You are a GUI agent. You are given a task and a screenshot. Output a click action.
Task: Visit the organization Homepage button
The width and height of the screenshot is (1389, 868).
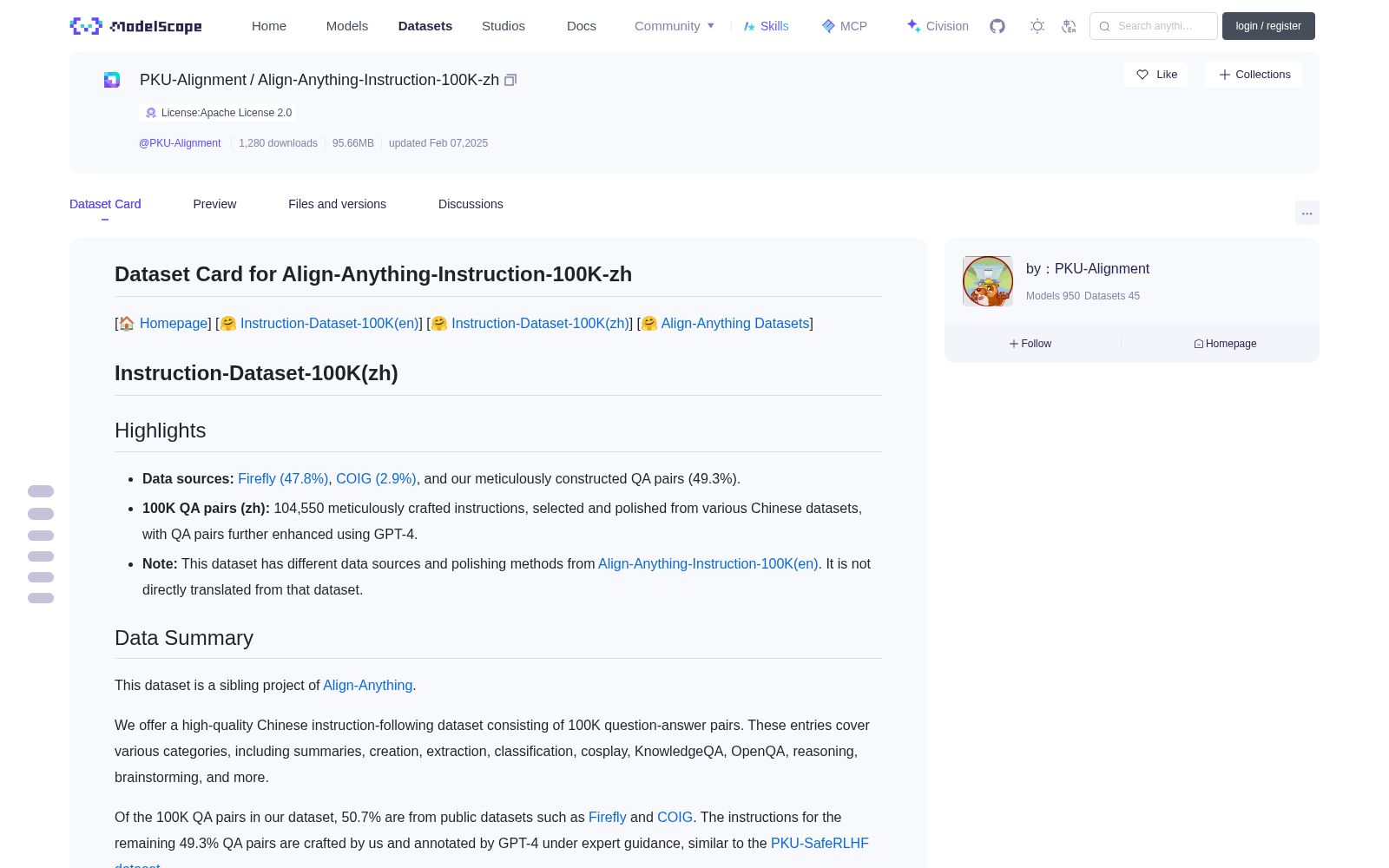tap(1225, 344)
